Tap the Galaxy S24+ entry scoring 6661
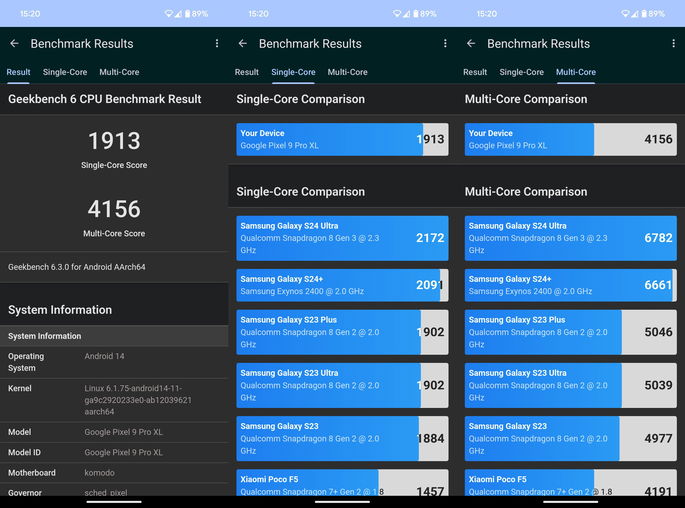The height and width of the screenshot is (508, 685). tap(570, 285)
